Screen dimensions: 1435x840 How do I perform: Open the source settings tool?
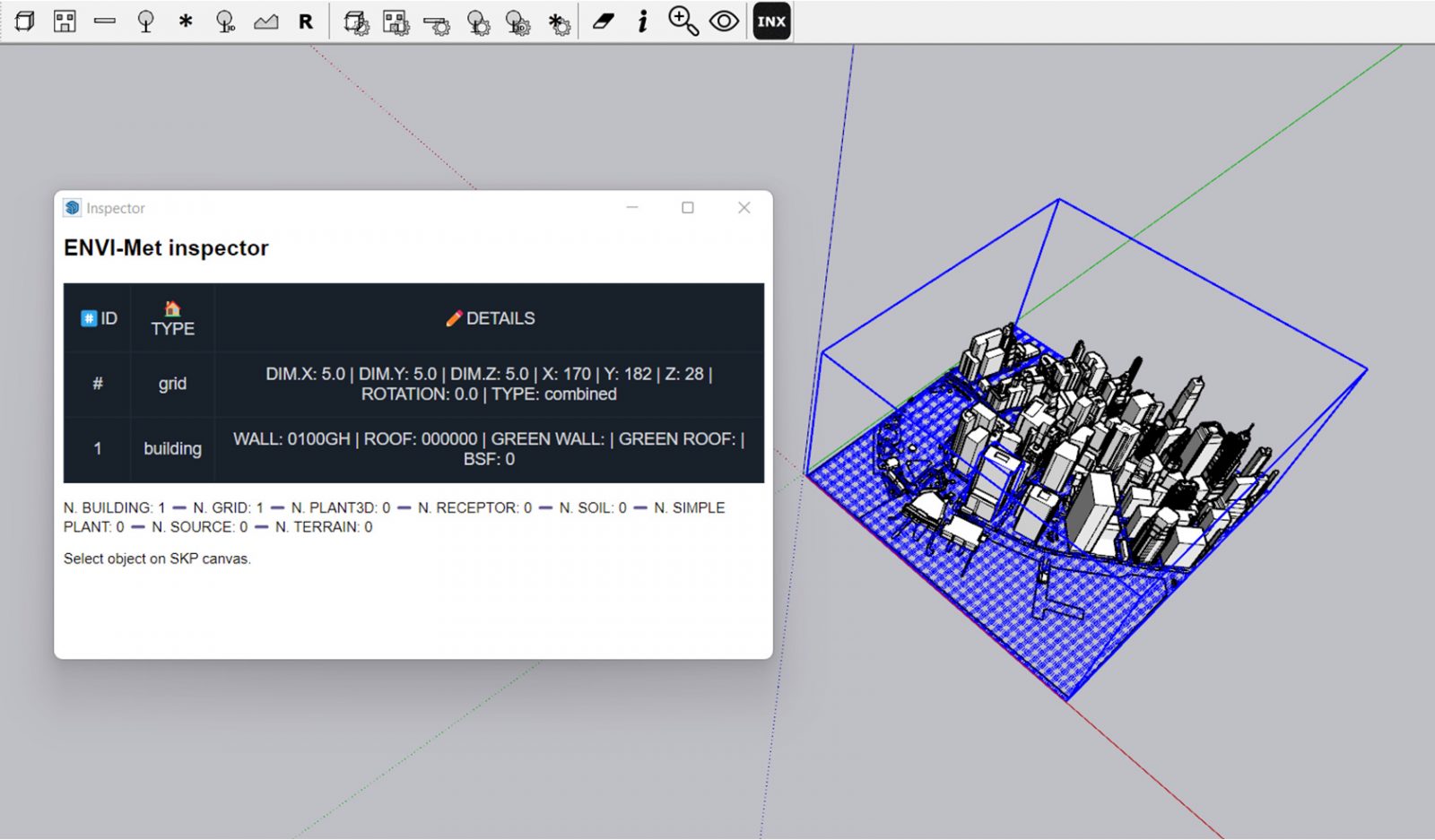[559, 22]
